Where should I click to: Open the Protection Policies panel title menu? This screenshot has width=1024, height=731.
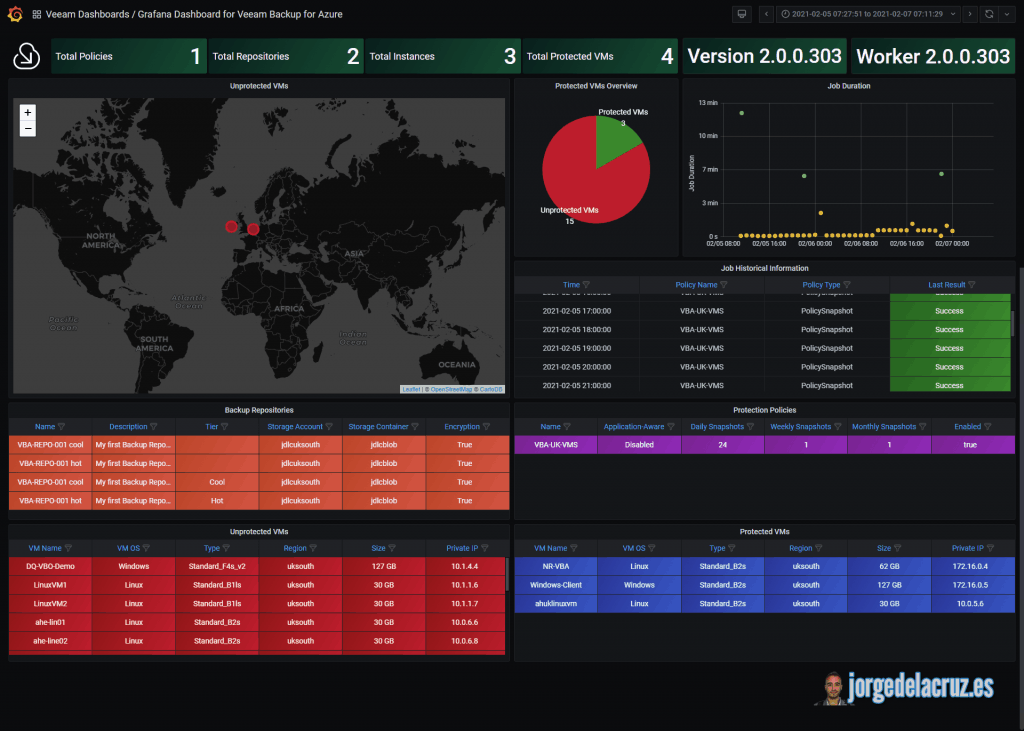point(765,410)
